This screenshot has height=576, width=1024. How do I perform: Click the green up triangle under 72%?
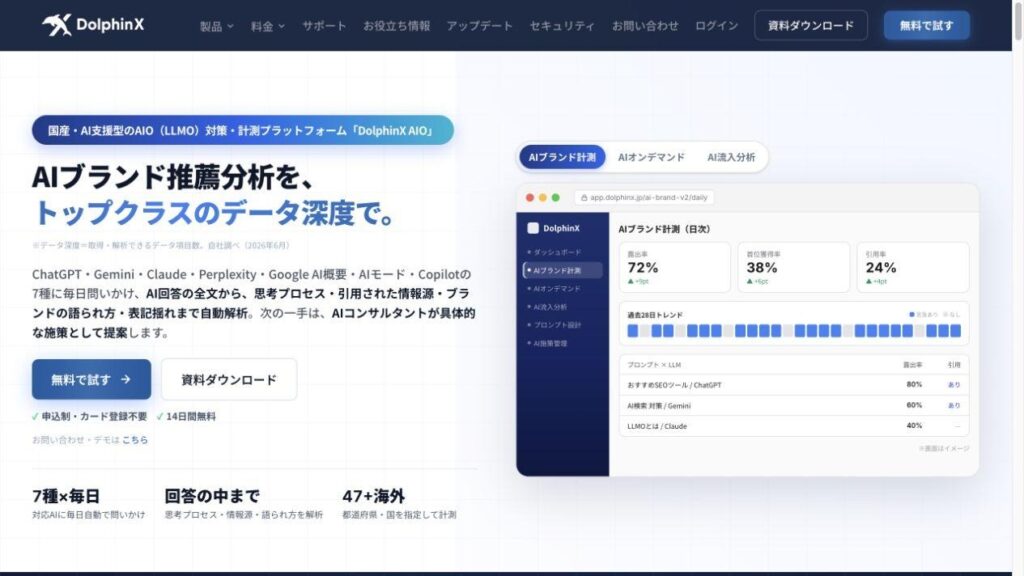631,281
